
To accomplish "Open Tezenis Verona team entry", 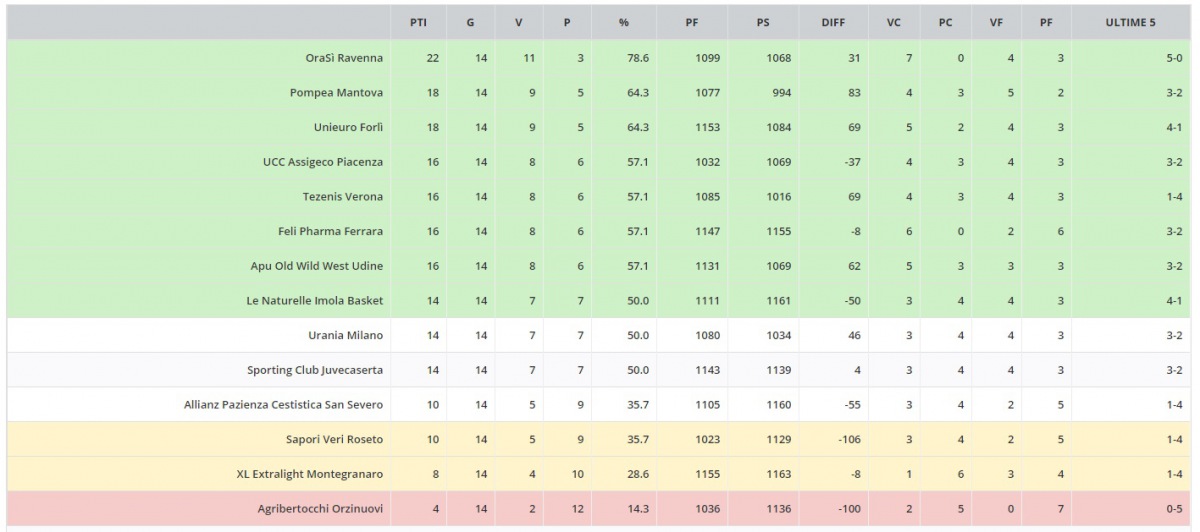I will (343, 197).
